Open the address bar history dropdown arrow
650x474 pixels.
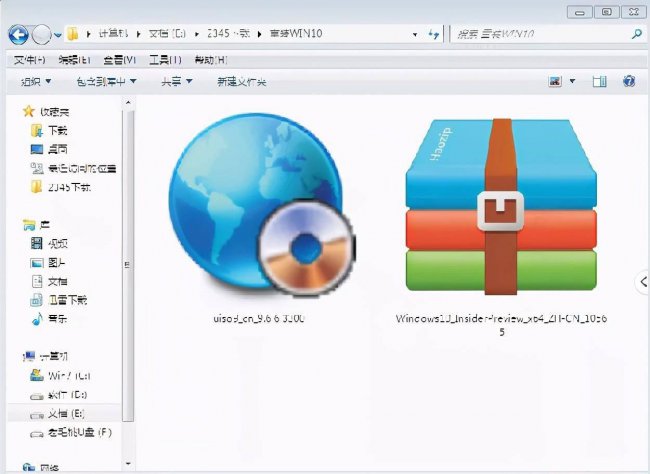[x=415, y=34]
